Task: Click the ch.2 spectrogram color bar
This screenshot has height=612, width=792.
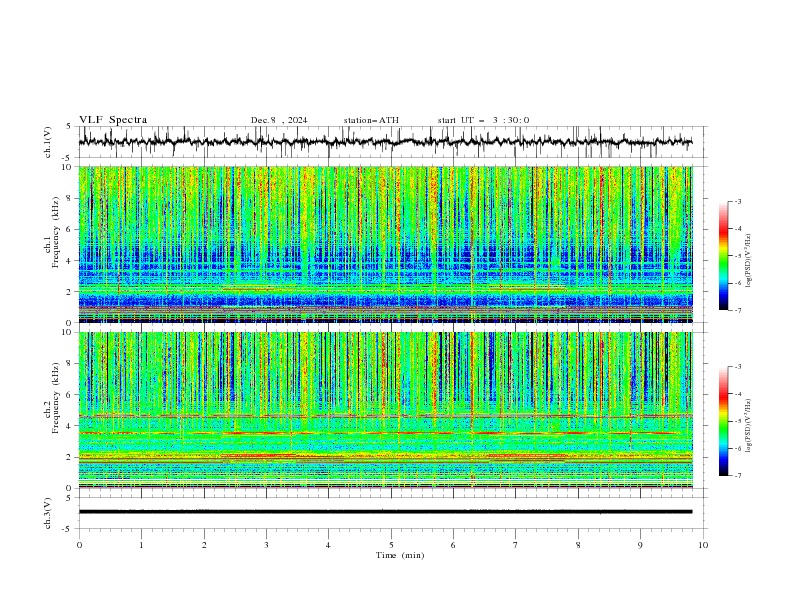Action: pos(724,421)
